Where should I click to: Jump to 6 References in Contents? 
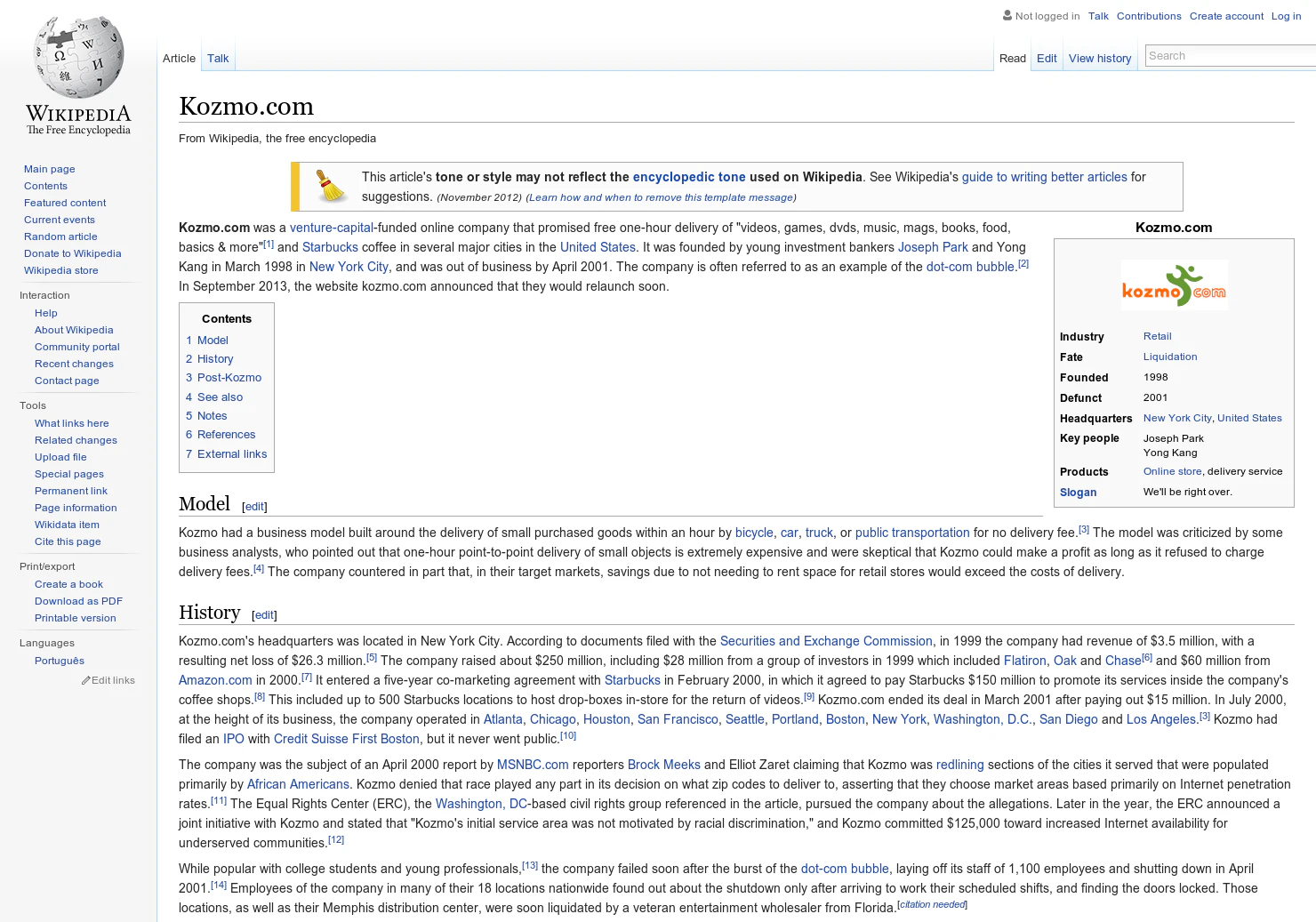pos(221,435)
